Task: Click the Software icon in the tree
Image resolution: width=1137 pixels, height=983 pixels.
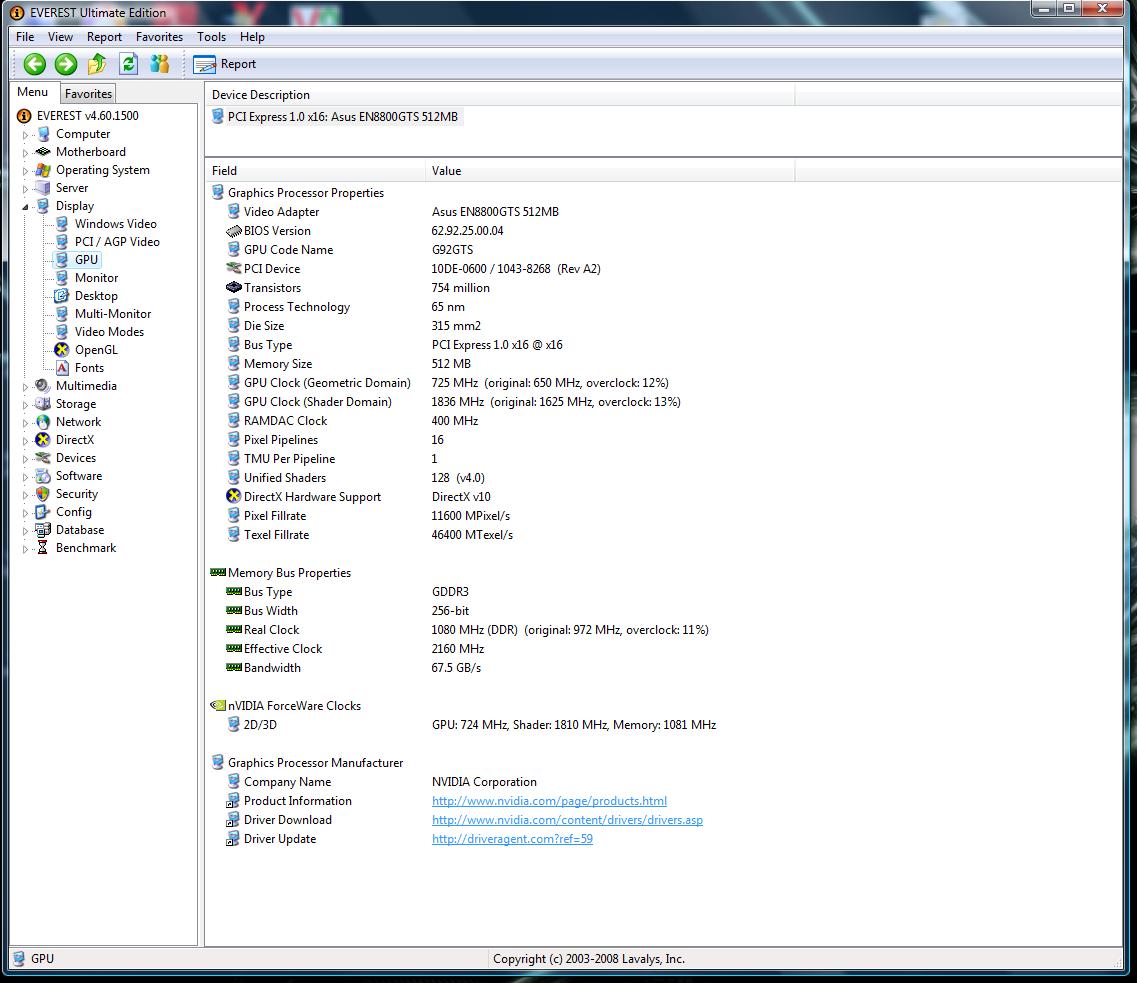Action: pyautogui.click(x=44, y=476)
